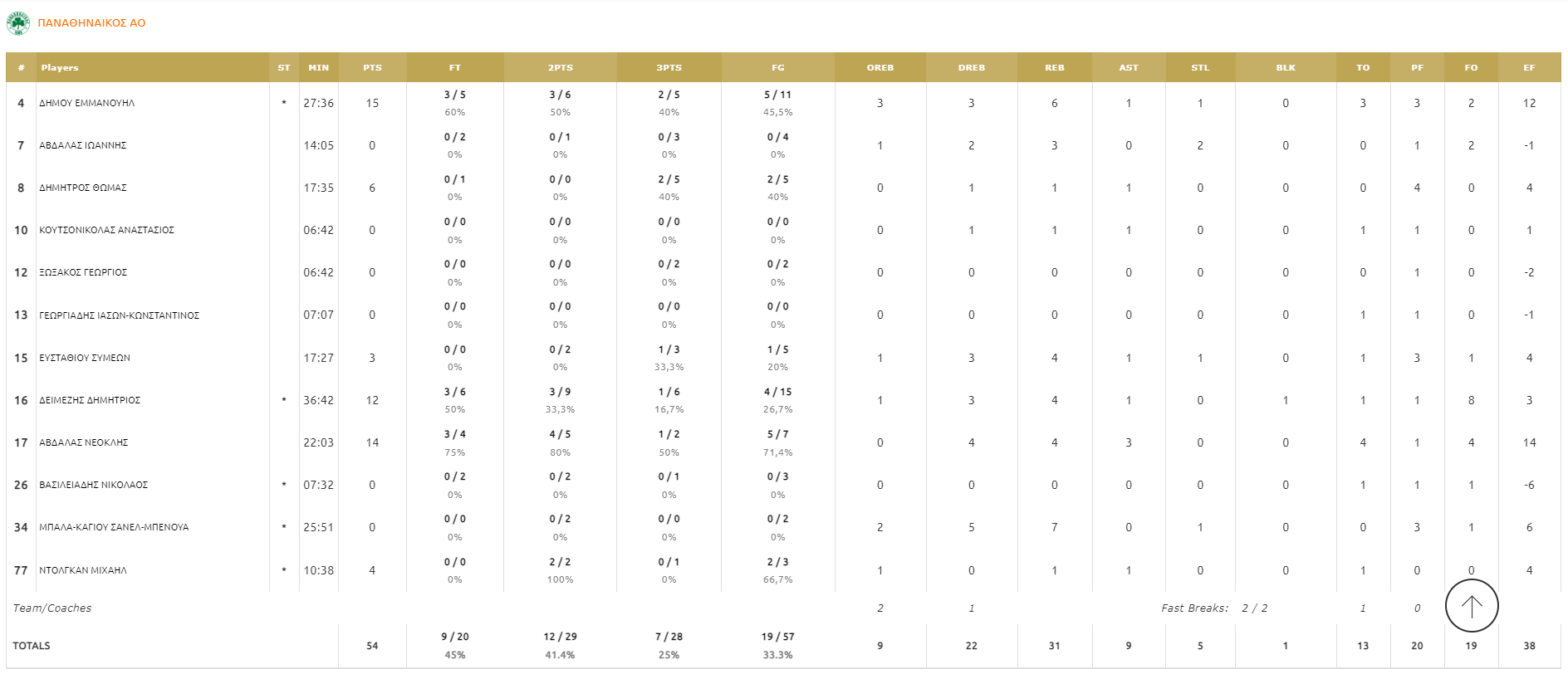This screenshot has height=679, width=1568.
Task: Click the MIN column header
Action: (x=318, y=68)
